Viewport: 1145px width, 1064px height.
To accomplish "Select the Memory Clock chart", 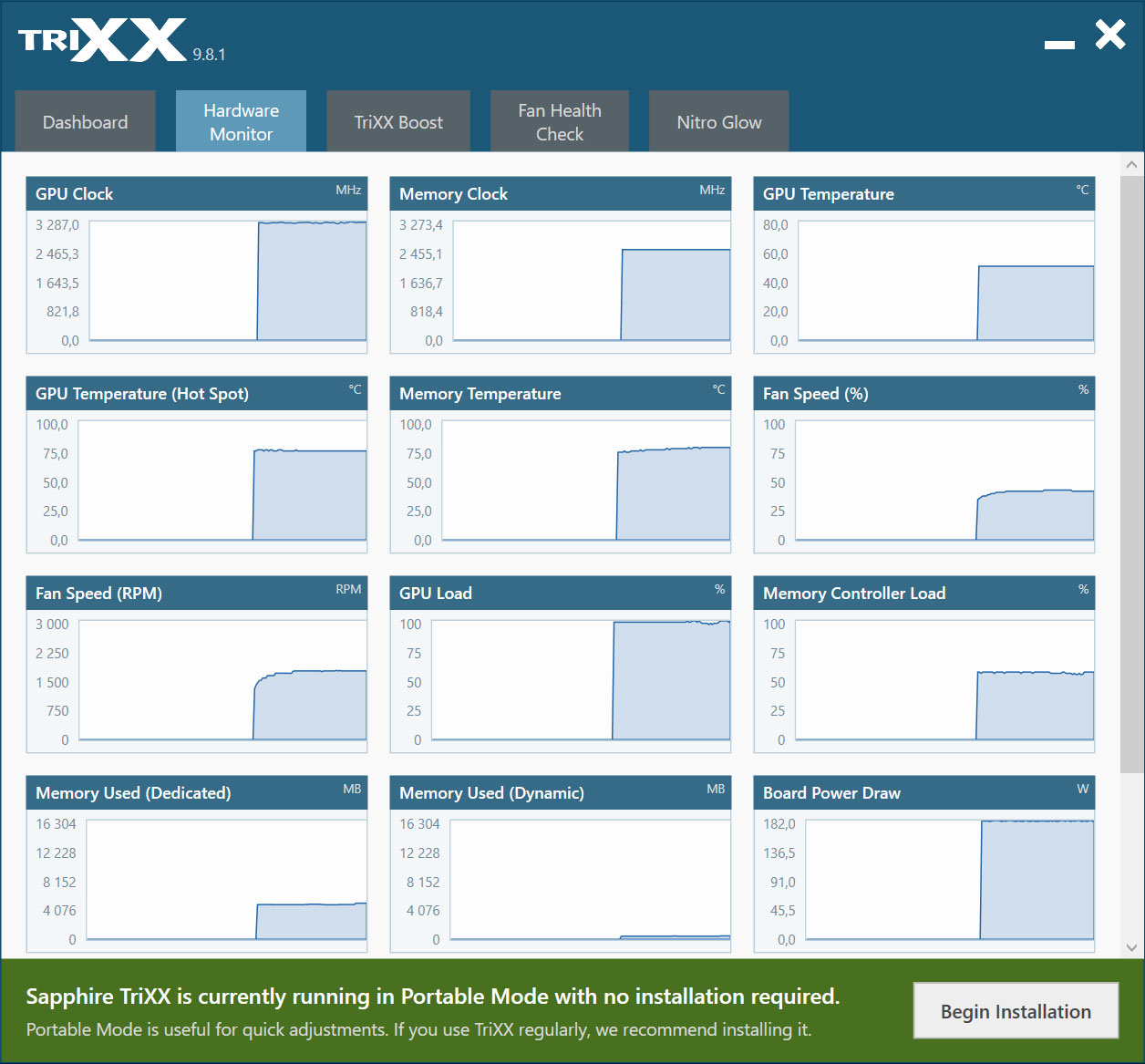I will pyautogui.click(x=592, y=281).
